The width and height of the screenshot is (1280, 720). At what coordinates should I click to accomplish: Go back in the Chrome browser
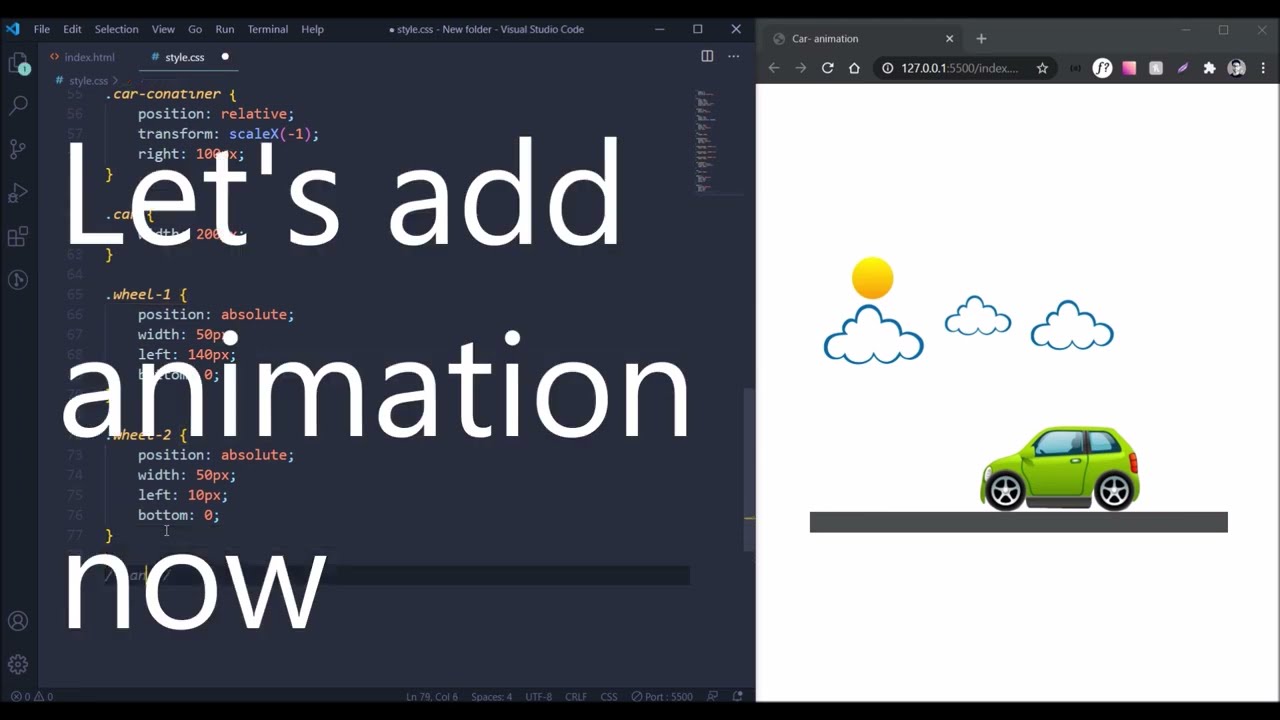774,68
